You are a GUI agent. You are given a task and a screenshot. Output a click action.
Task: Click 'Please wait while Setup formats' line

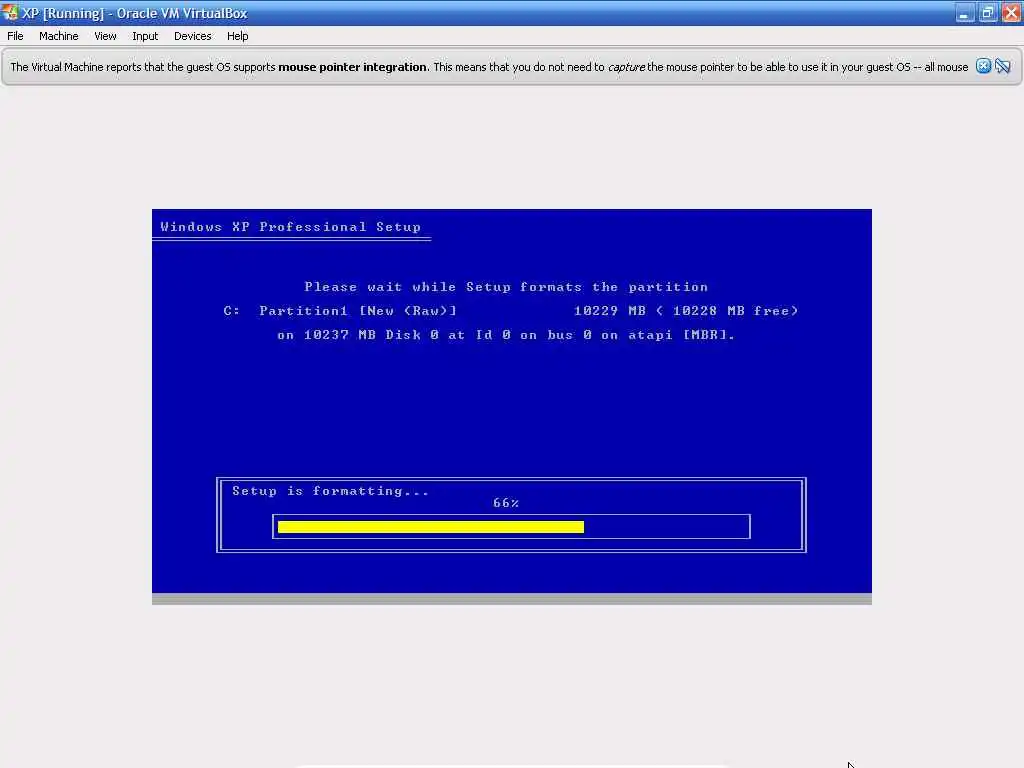[506, 287]
